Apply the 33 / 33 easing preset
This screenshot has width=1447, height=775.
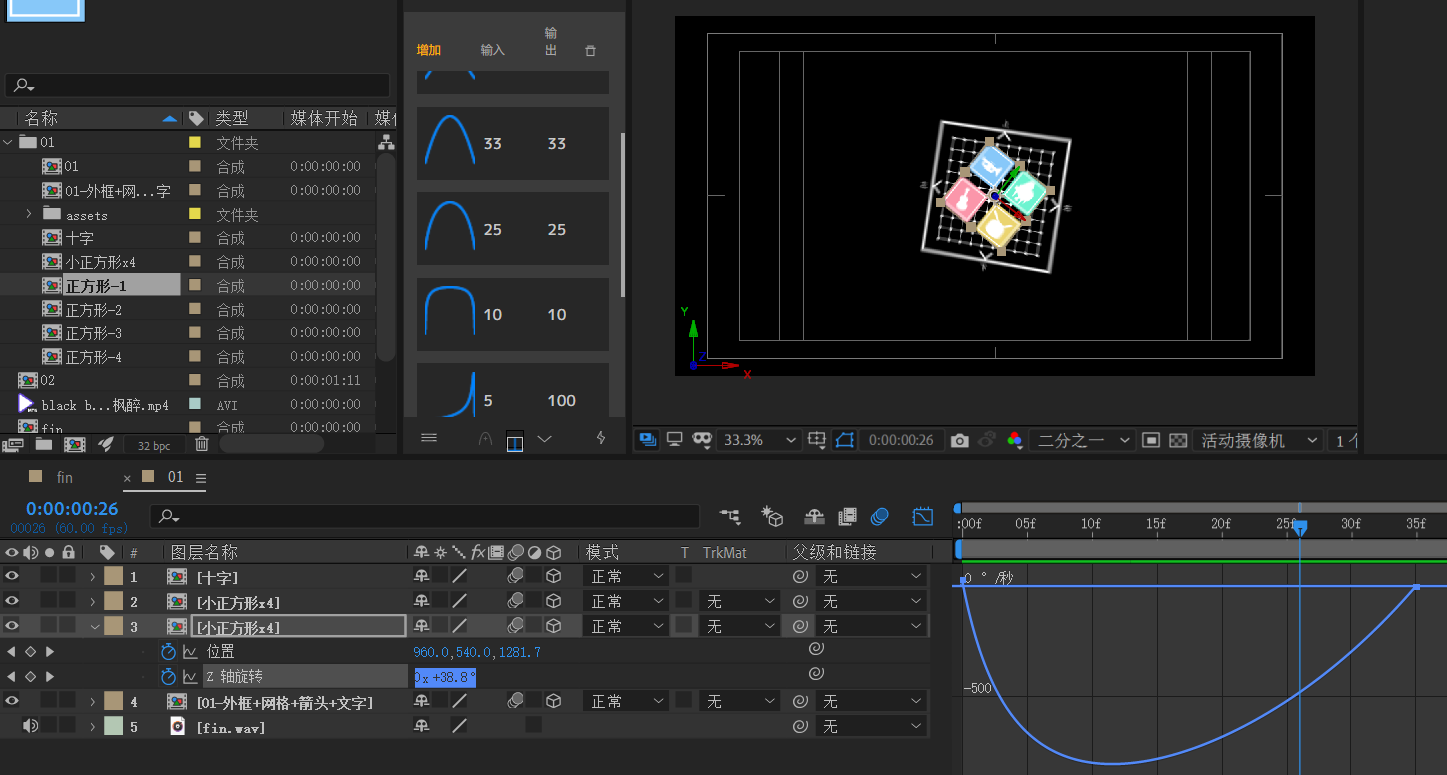click(513, 143)
